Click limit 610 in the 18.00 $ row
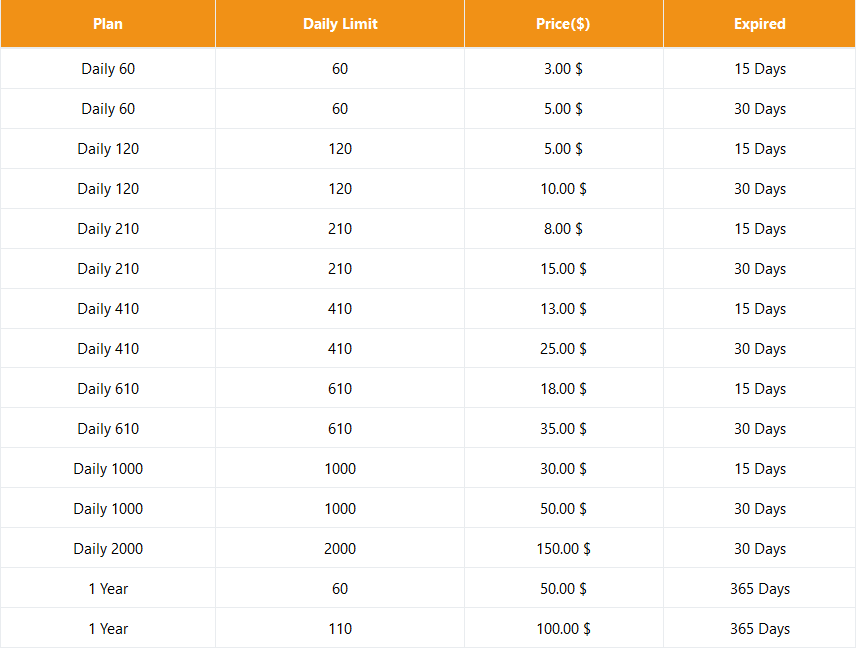This screenshot has height=650, width=856. click(340, 389)
